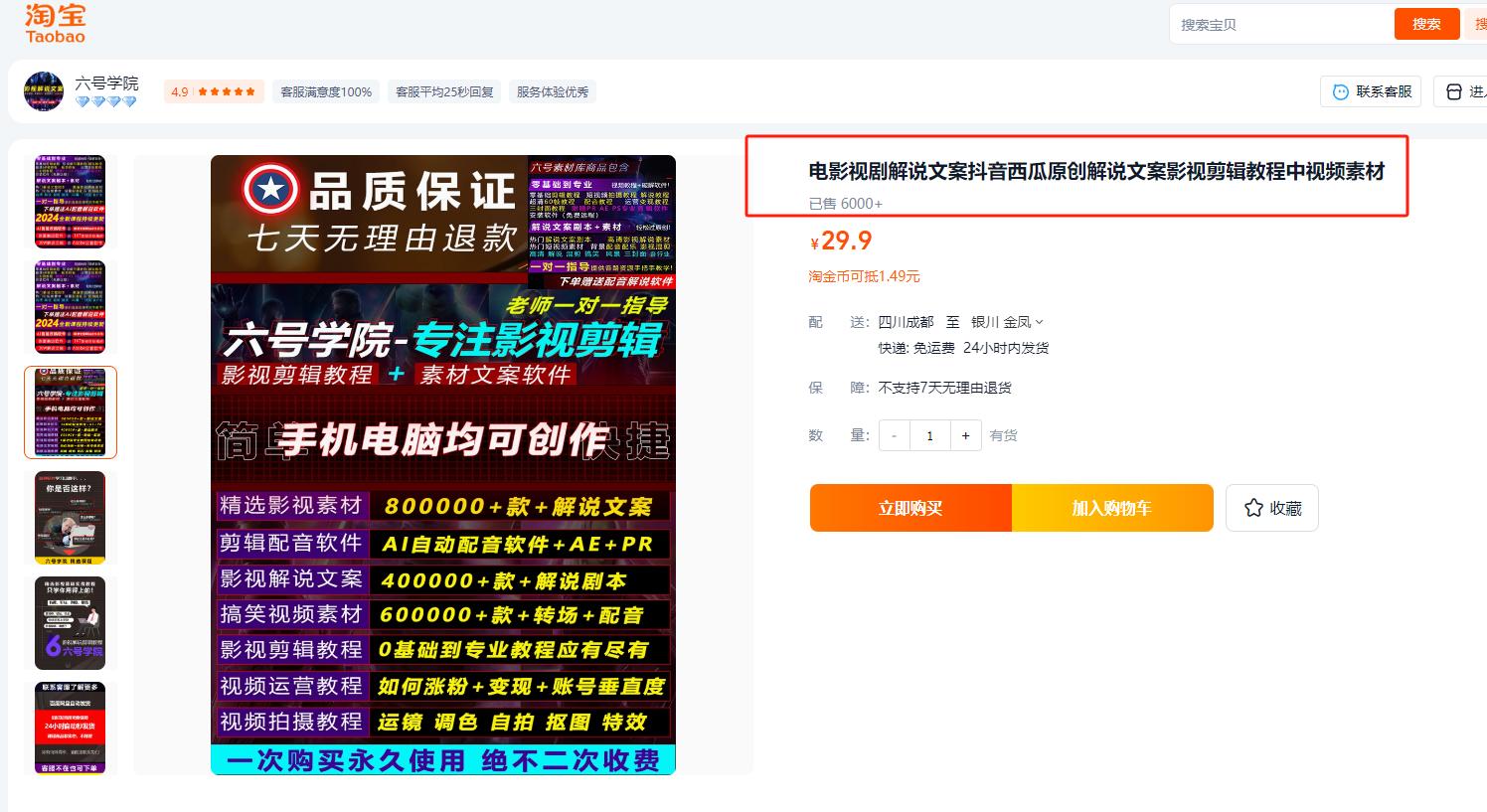Select the highlighted third sidebar thumbnail
The width and height of the screenshot is (1487, 812).
coord(71,411)
